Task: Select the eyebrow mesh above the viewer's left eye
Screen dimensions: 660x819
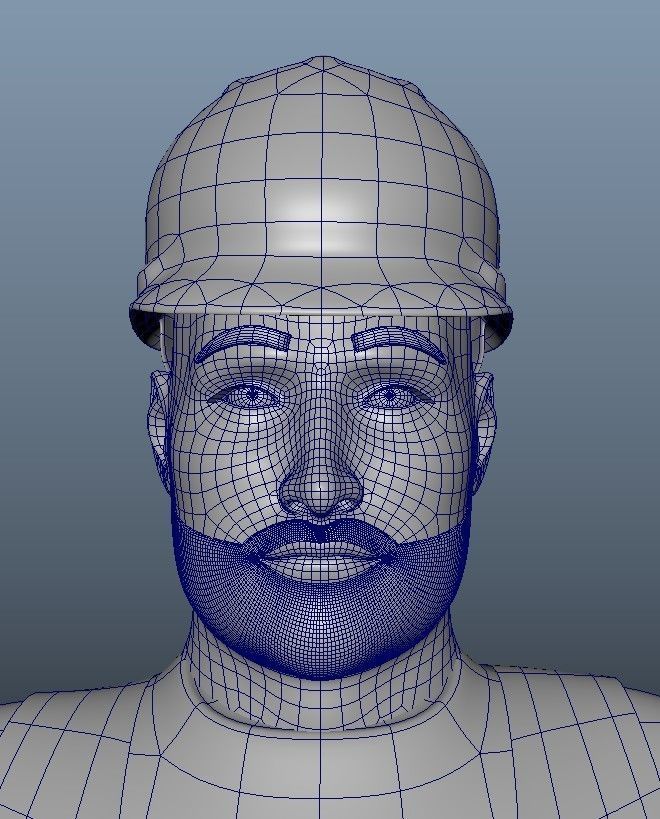Action: 243,342
